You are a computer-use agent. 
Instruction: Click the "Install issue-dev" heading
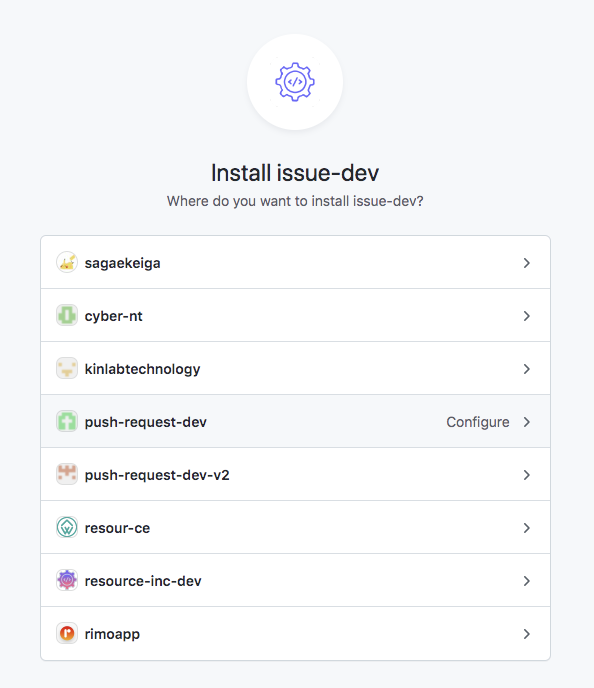[295, 173]
